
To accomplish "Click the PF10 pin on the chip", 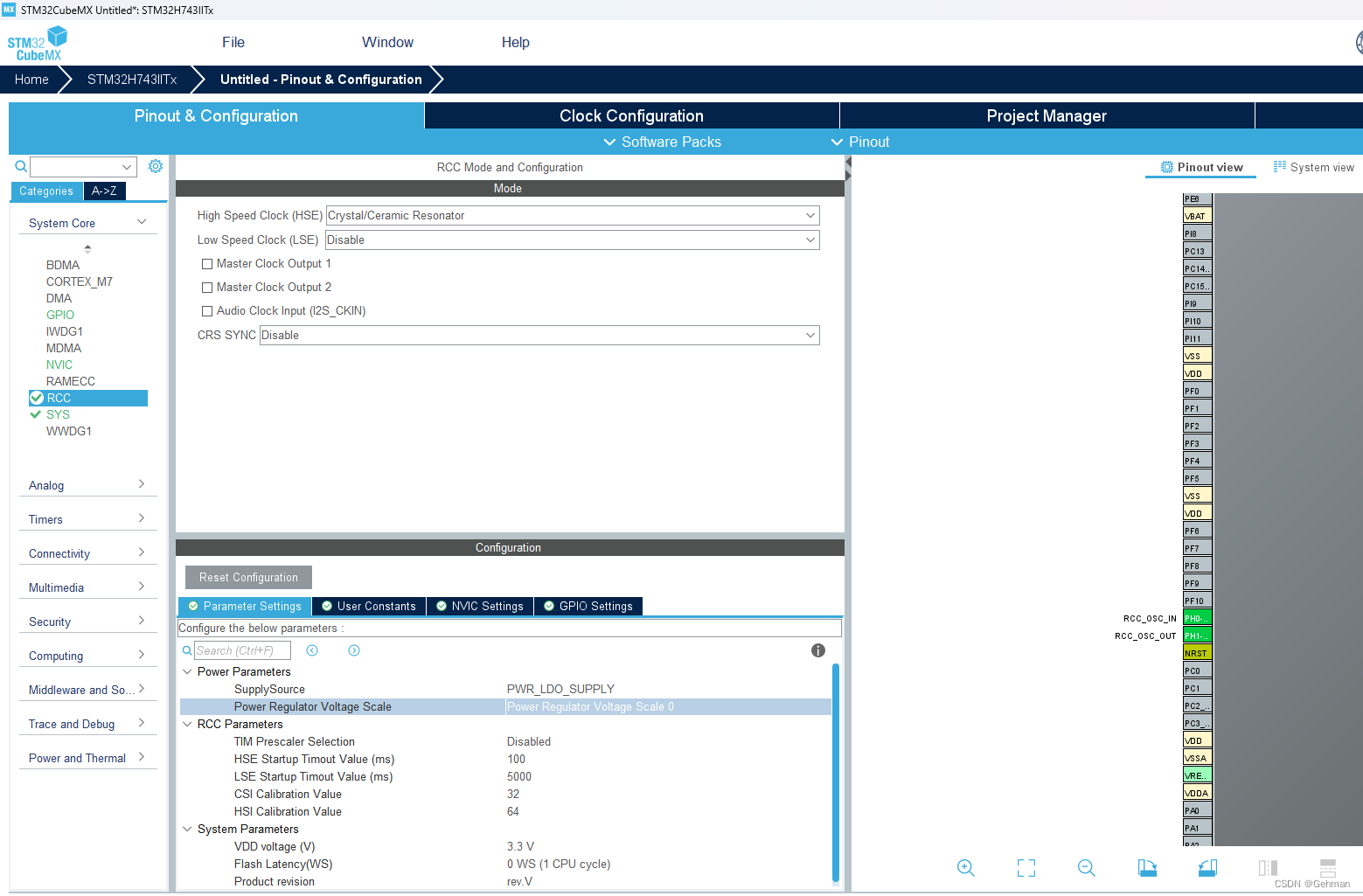I will 1197,601.
